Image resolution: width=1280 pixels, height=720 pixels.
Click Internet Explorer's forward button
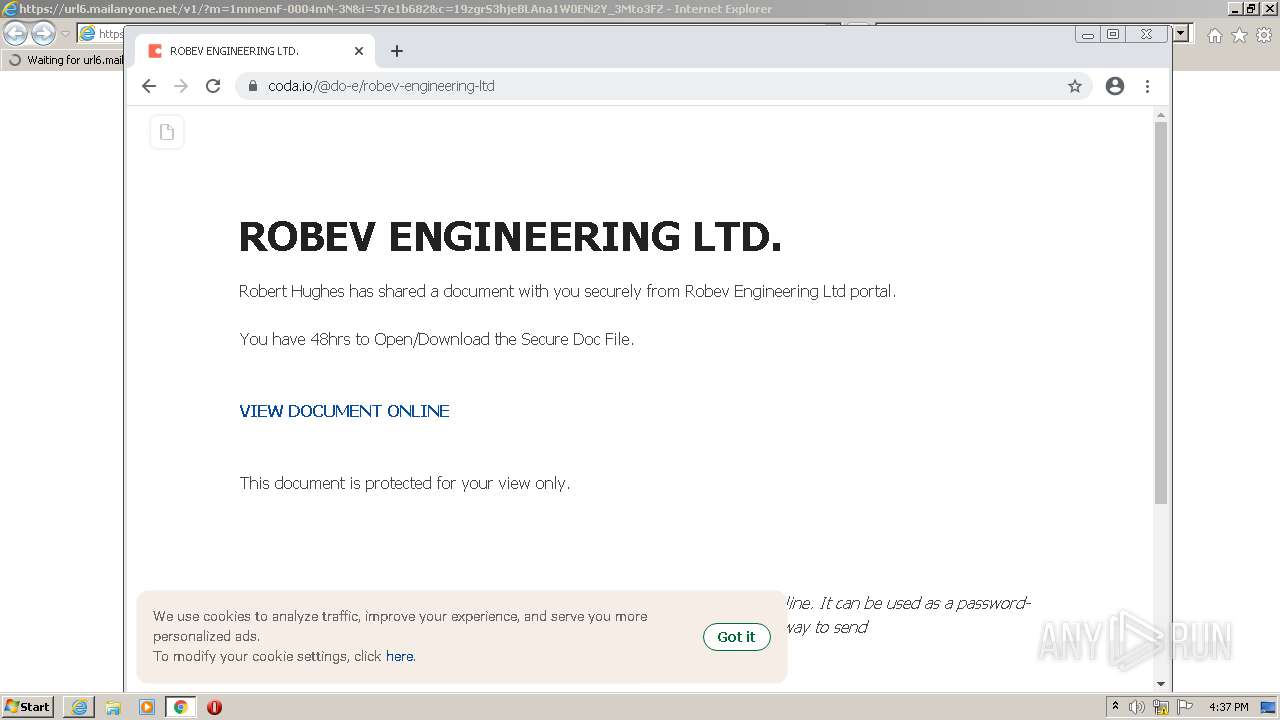point(43,34)
